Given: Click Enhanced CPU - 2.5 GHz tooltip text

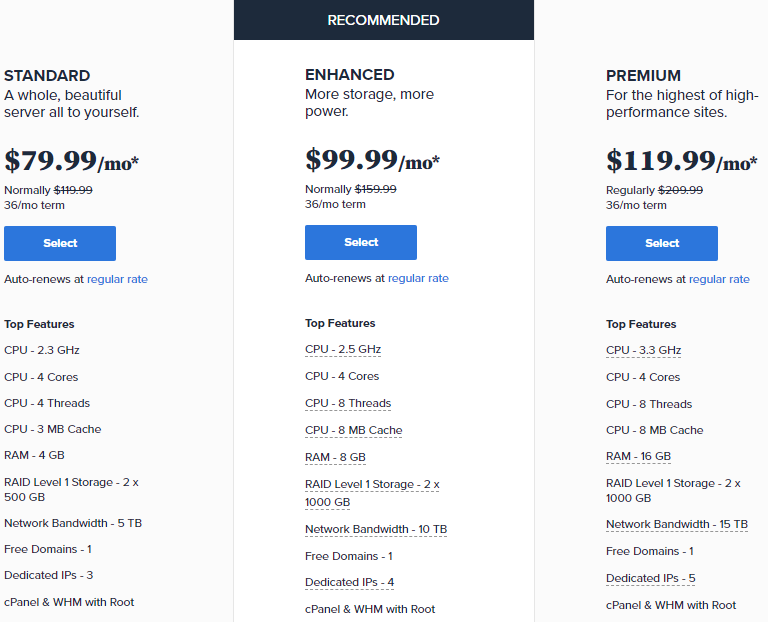Looking at the screenshot, I should pyautogui.click(x=343, y=349).
